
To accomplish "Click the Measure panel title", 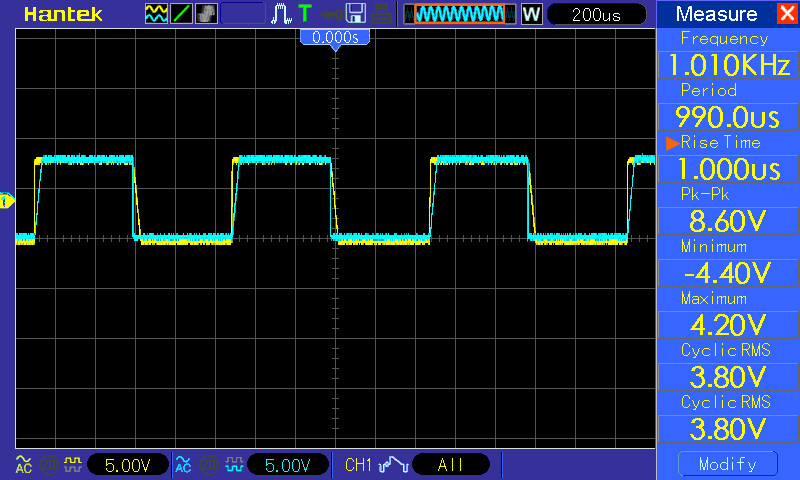I will click(x=716, y=14).
